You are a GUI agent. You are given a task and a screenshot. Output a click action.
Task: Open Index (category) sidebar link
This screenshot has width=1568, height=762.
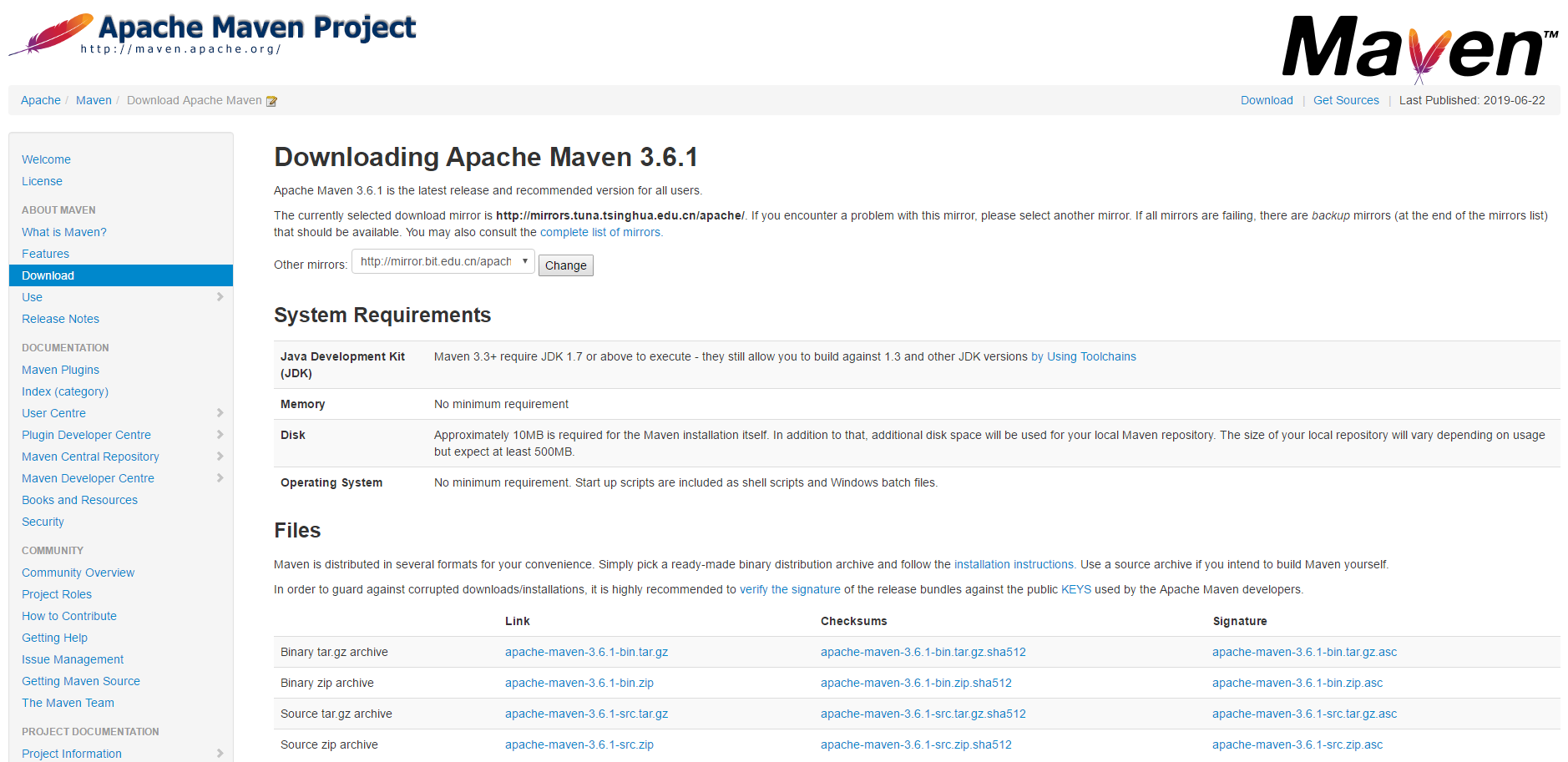65,391
